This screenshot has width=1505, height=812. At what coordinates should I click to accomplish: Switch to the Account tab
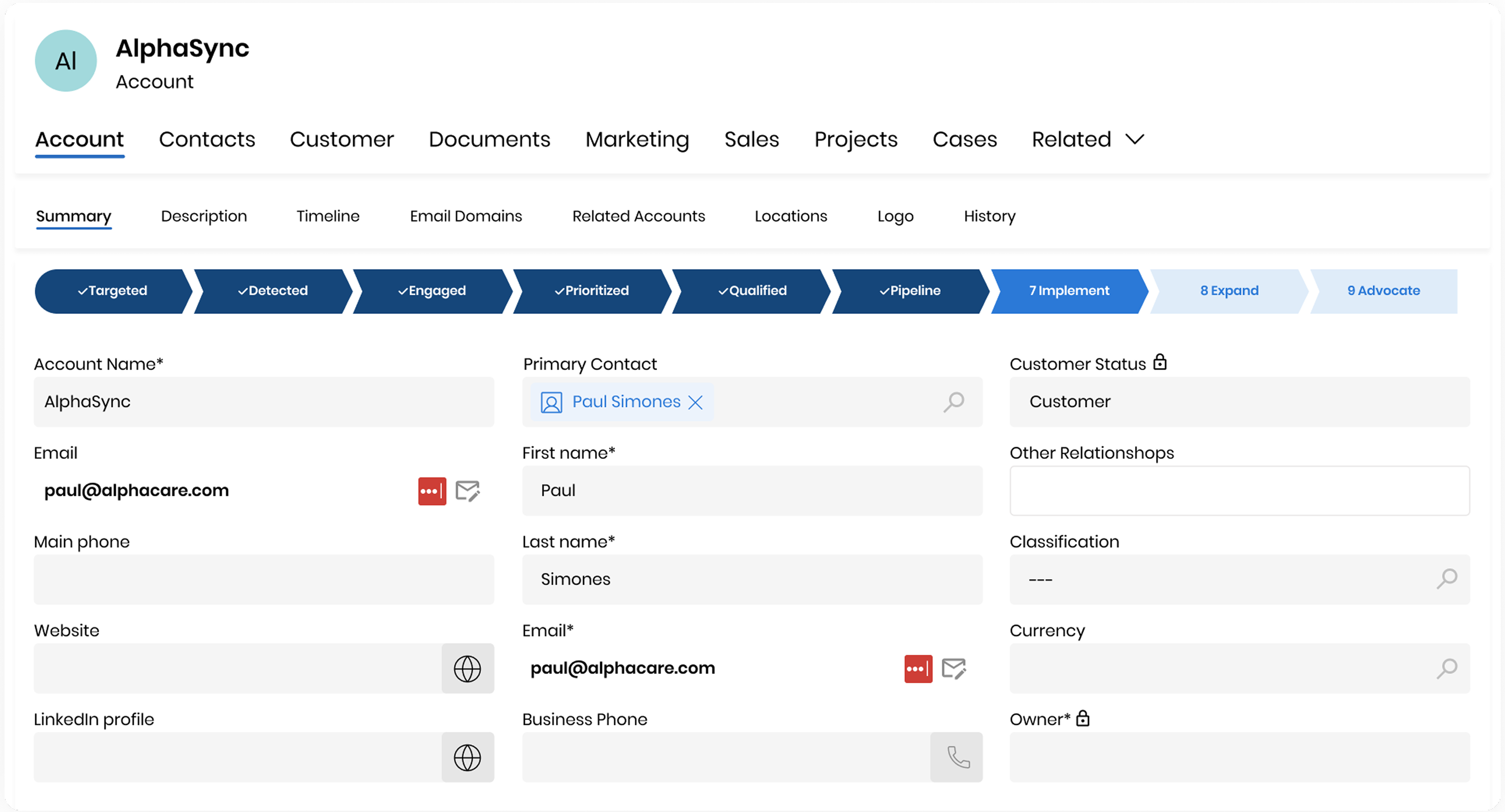point(79,140)
